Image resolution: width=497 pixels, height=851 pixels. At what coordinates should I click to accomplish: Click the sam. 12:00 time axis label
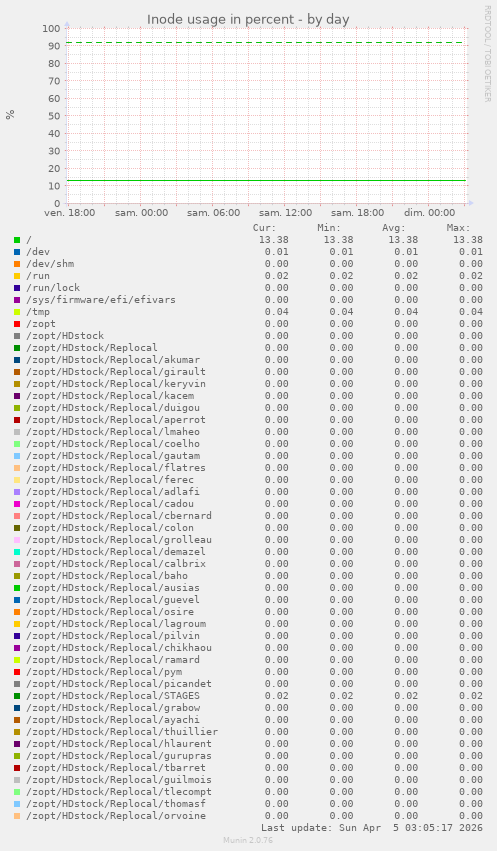click(x=285, y=213)
